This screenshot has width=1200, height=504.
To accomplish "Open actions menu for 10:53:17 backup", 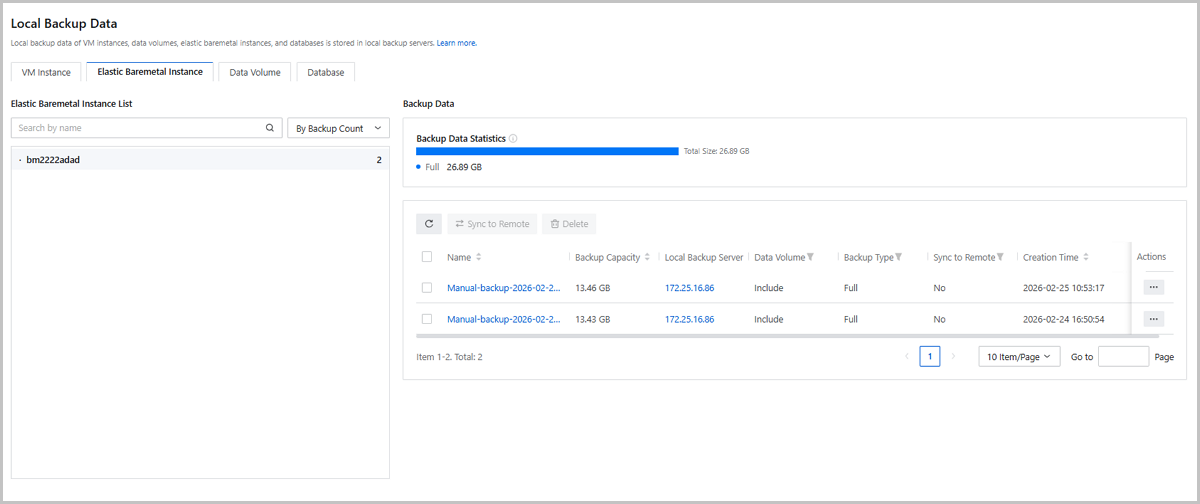I will click(1153, 287).
